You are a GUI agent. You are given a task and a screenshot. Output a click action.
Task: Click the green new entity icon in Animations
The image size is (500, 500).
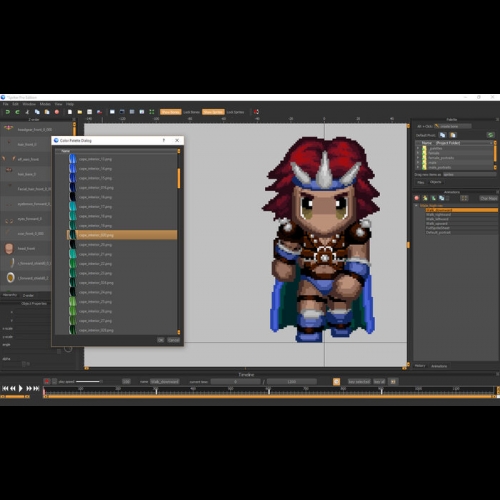(x=433, y=198)
